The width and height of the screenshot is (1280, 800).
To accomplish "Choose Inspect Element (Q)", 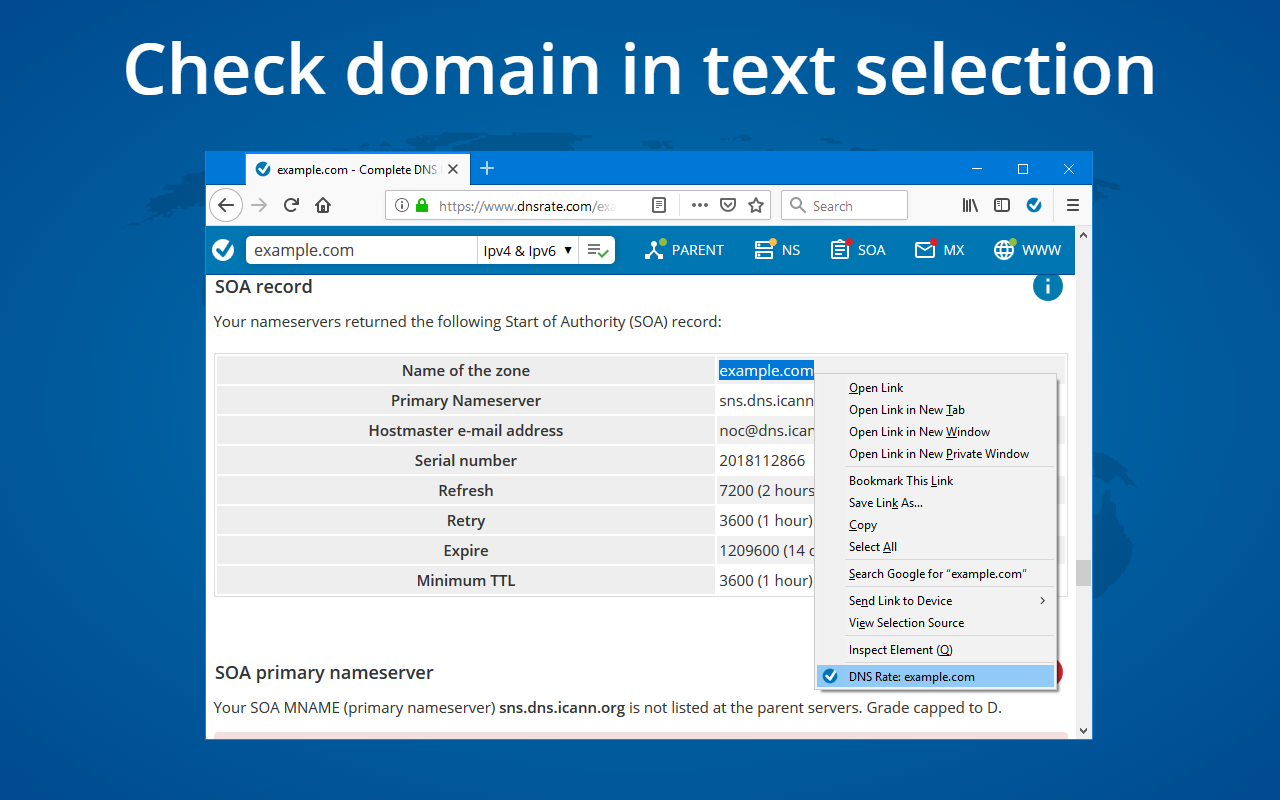I will [936, 650].
